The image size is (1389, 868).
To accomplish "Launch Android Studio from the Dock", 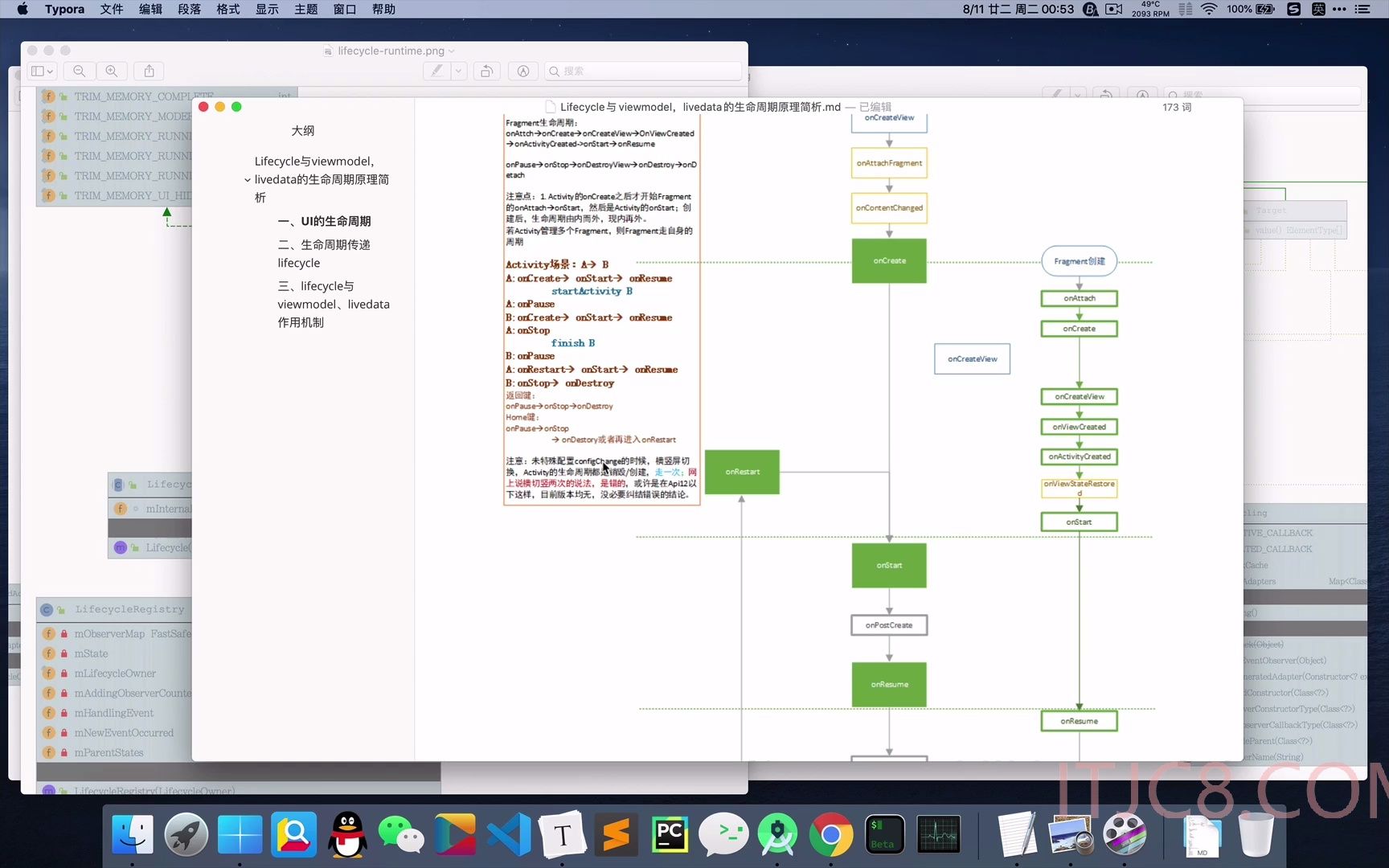I will [x=777, y=835].
